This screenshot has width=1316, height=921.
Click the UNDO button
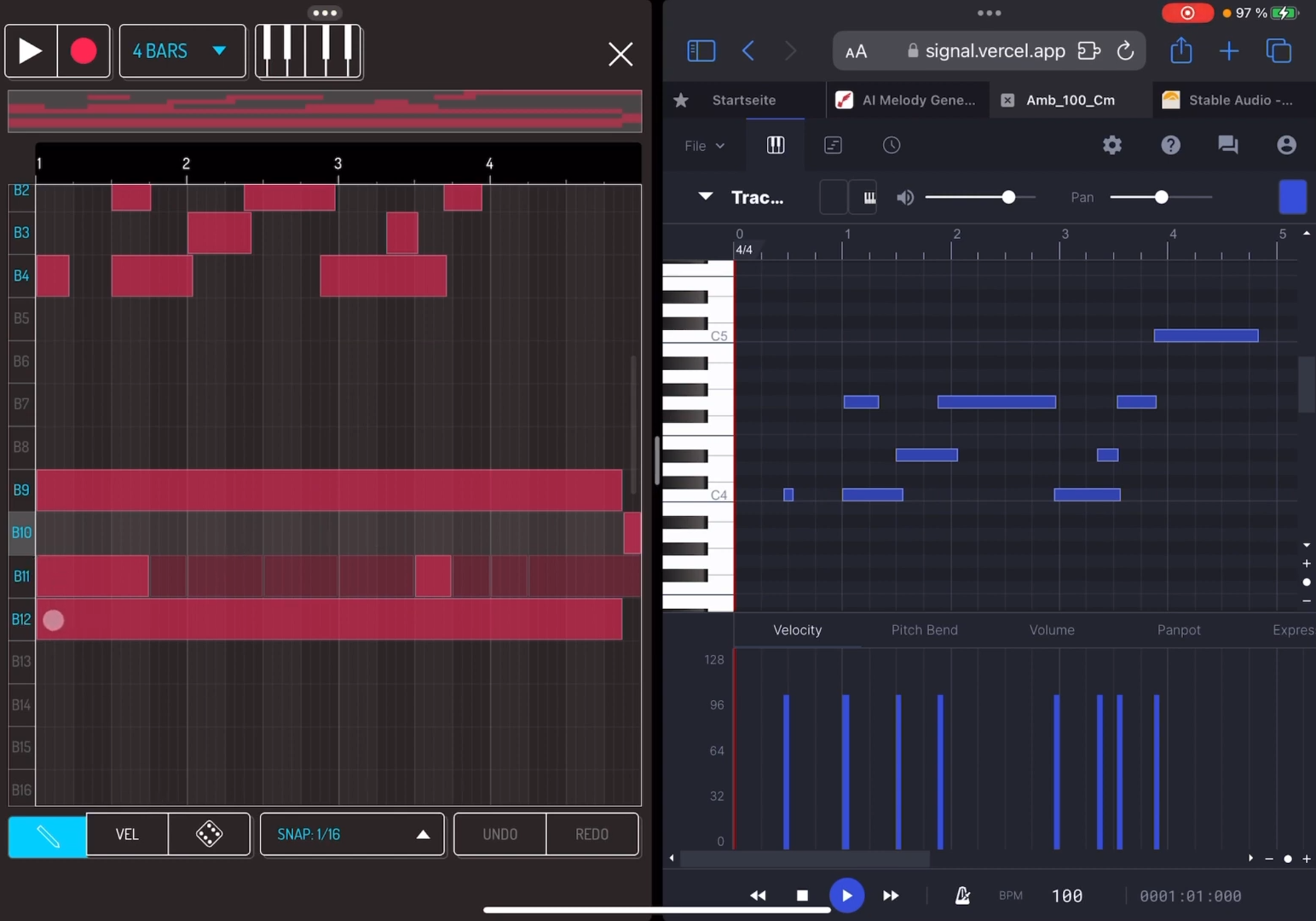click(500, 834)
